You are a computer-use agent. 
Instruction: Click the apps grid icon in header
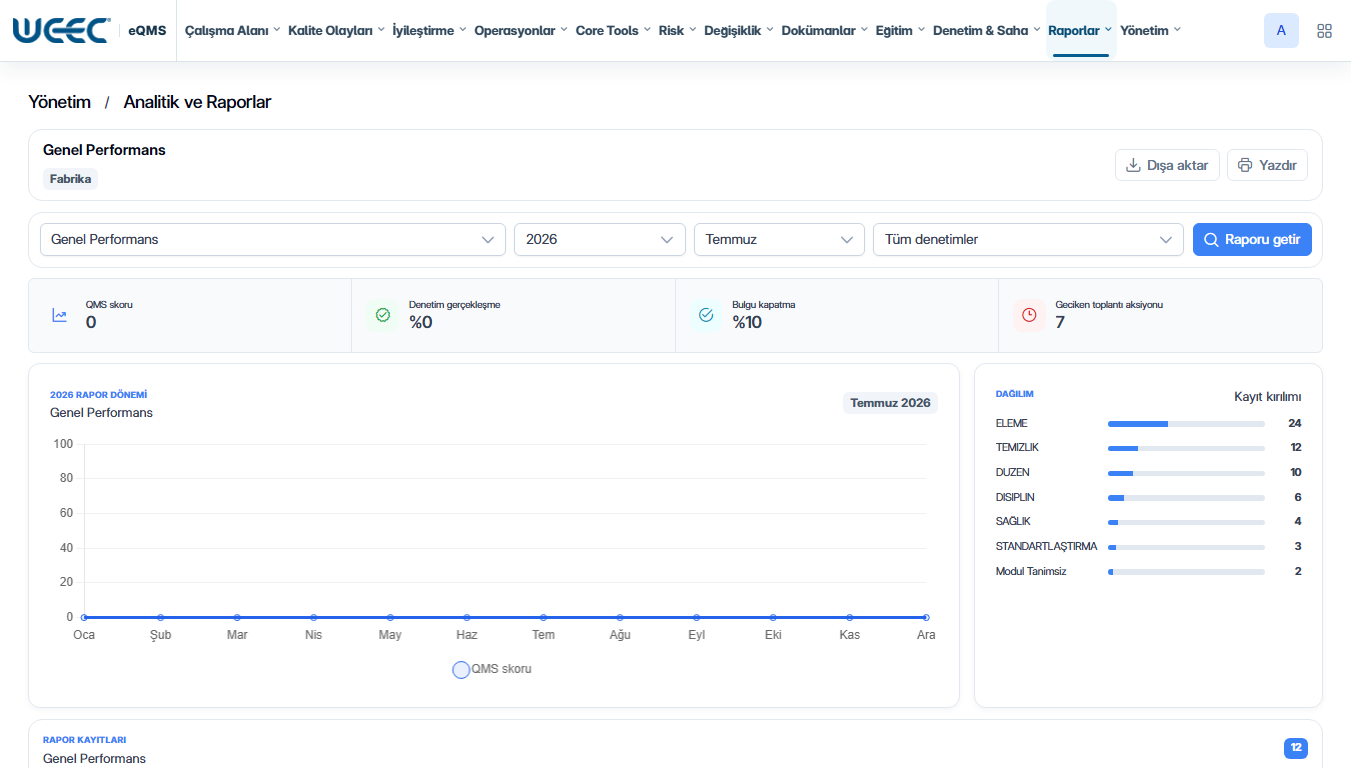pos(1324,31)
